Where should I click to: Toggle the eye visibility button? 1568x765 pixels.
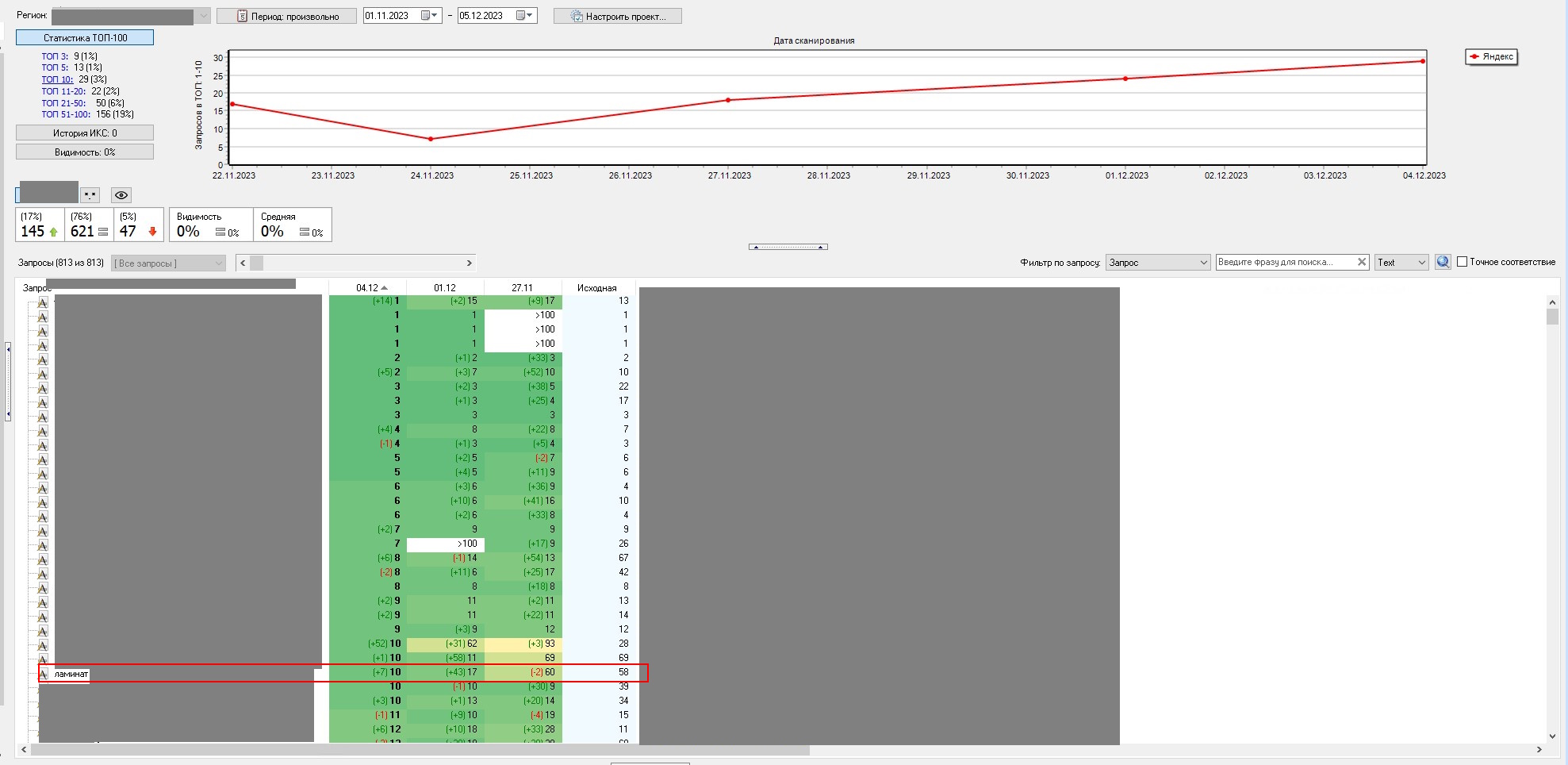121,195
